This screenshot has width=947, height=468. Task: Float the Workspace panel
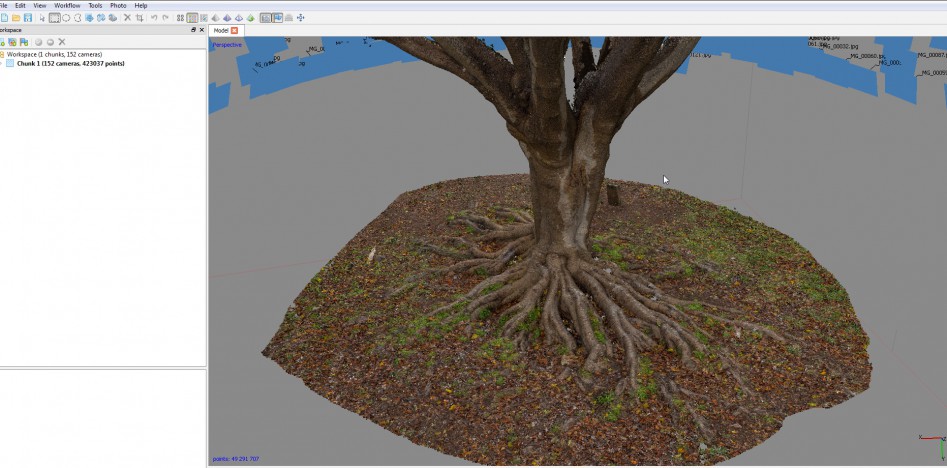[193, 30]
